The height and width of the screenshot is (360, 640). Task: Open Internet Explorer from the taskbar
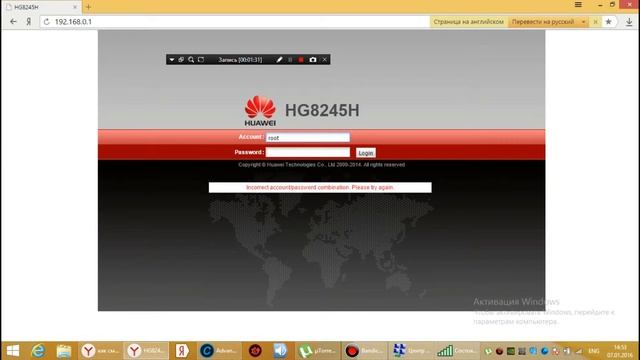click(x=38, y=351)
